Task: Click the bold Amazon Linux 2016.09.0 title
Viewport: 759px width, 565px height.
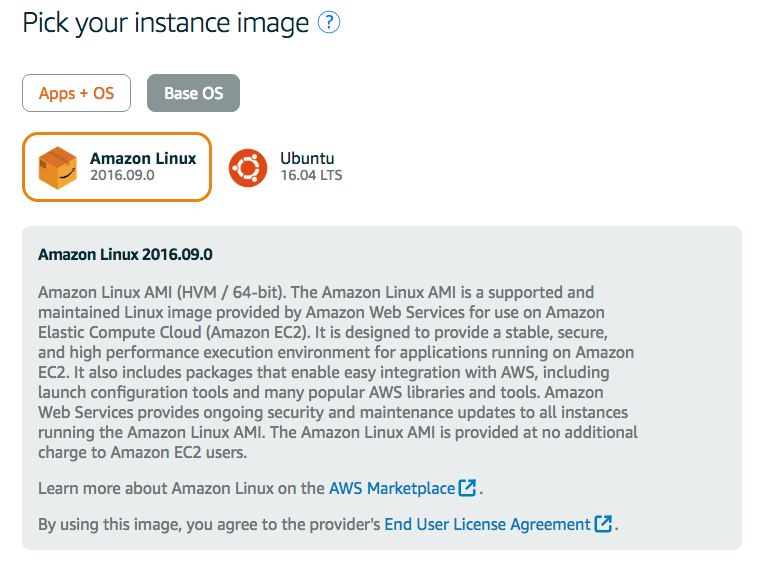Action: click(125, 254)
